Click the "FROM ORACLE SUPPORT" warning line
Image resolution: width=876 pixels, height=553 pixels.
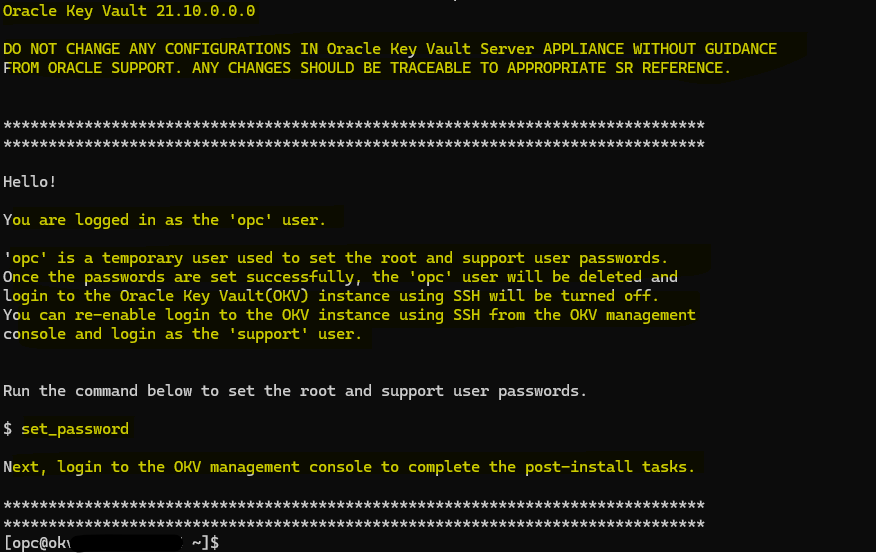click(366, 68)
